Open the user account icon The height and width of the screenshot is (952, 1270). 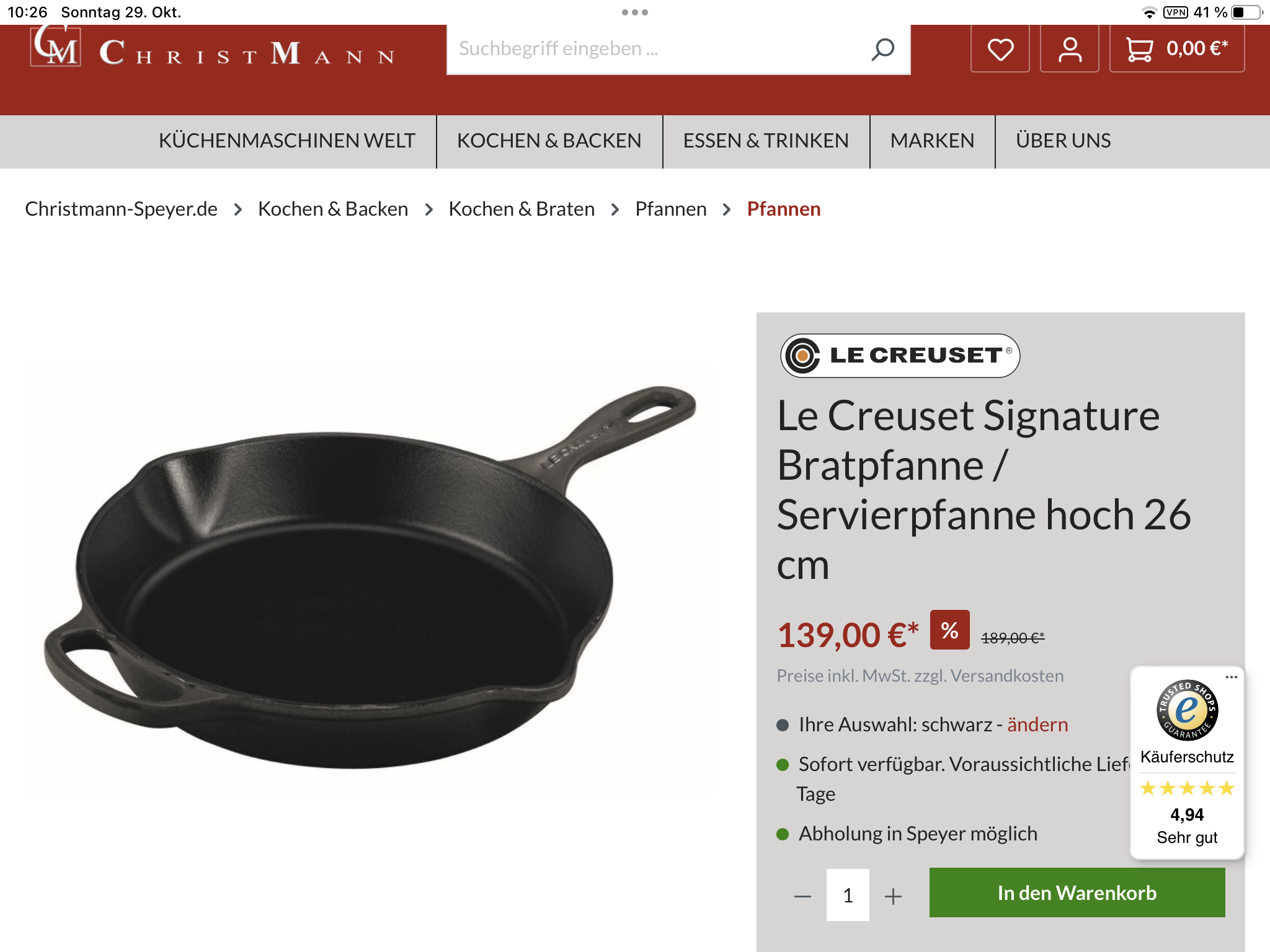pos(1069,49)
